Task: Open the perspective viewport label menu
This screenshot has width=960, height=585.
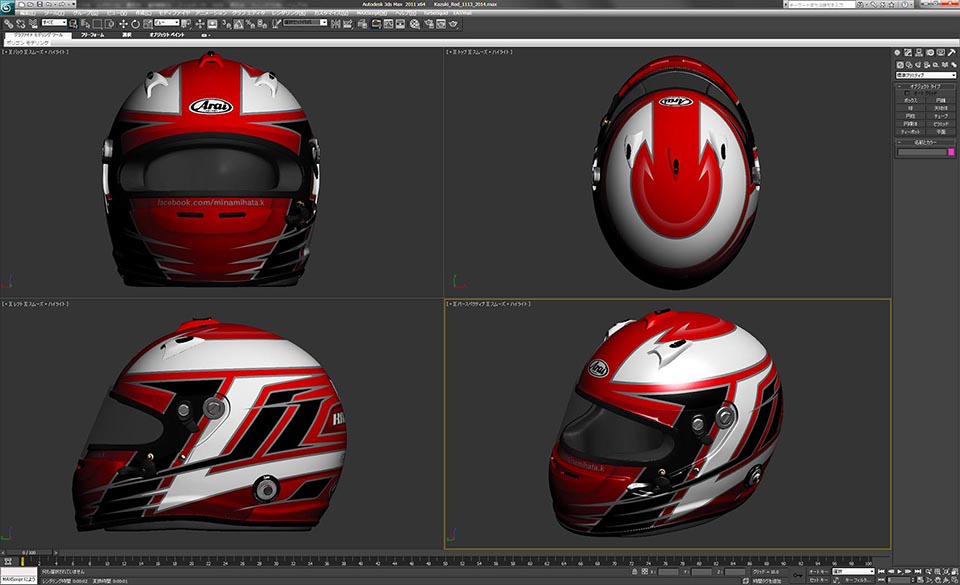Action: (489, 304)
